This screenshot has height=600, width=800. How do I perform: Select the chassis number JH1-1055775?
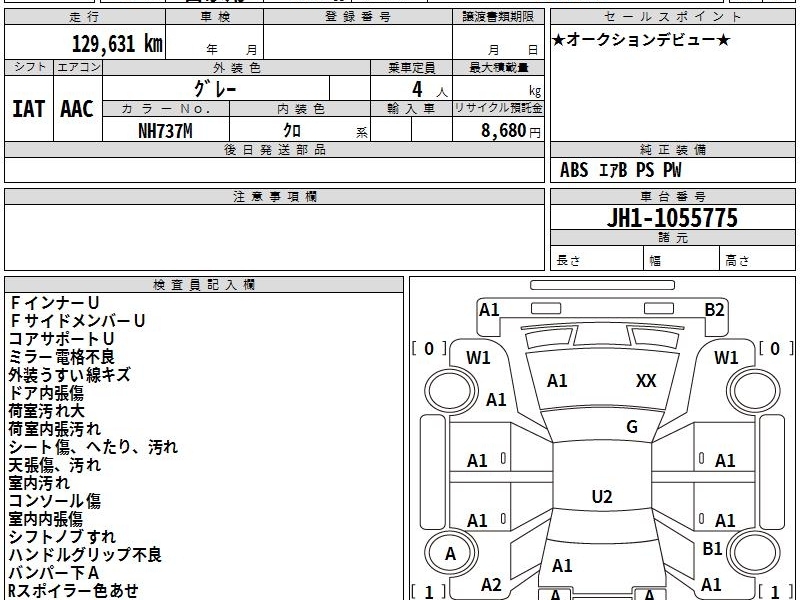672,217
